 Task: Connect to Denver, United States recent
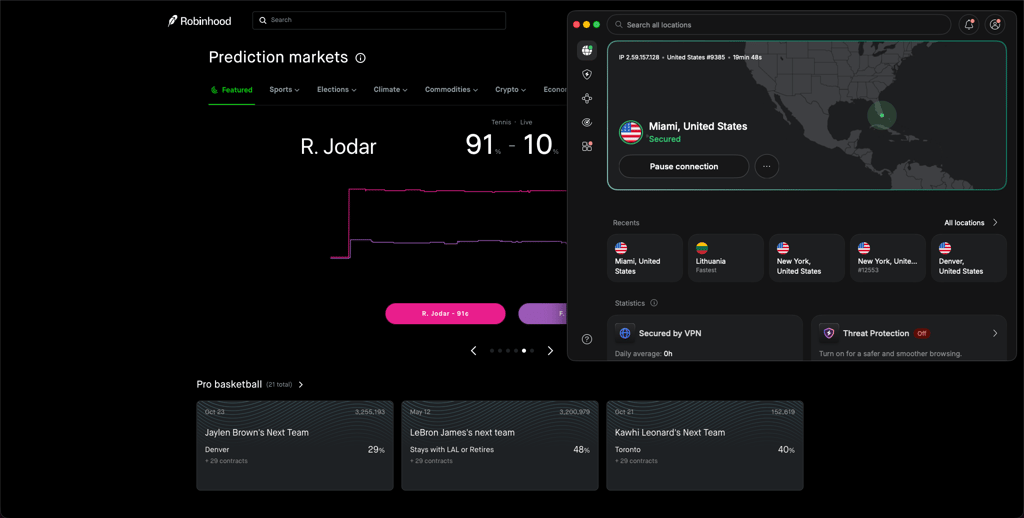tap(969, 258)
